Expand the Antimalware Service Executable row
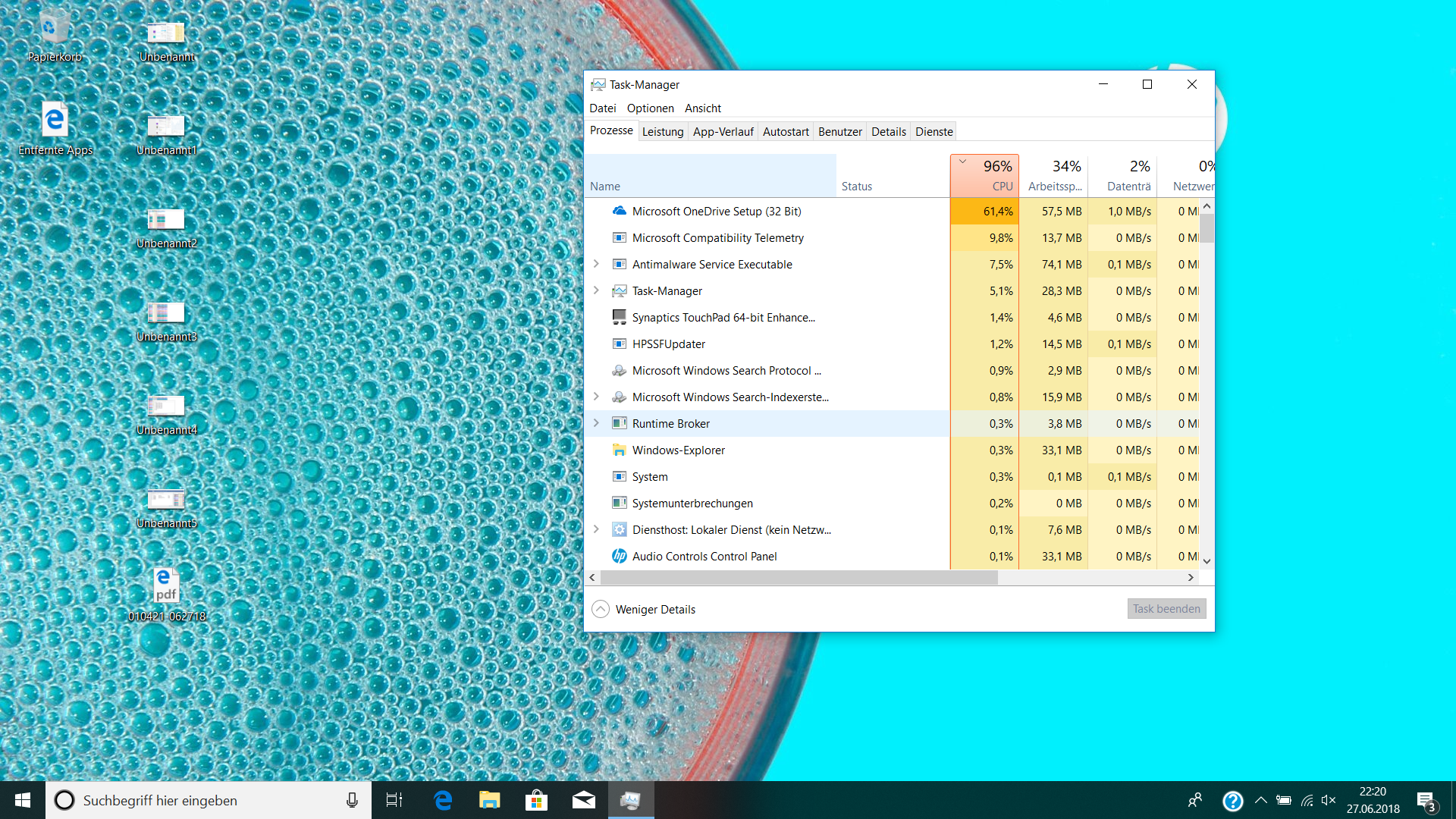 pos(596,264)
